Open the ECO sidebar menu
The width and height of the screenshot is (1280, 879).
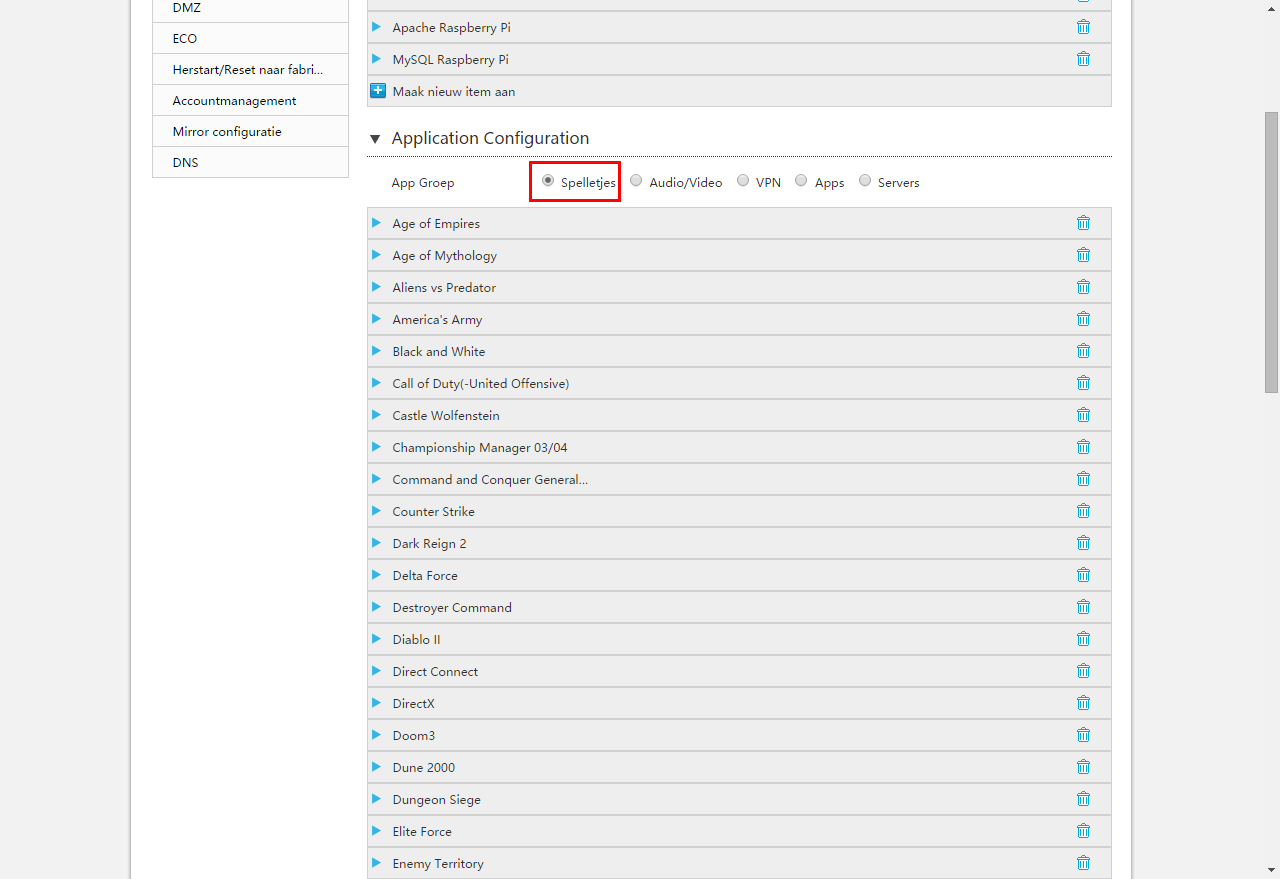click(250, 38)
